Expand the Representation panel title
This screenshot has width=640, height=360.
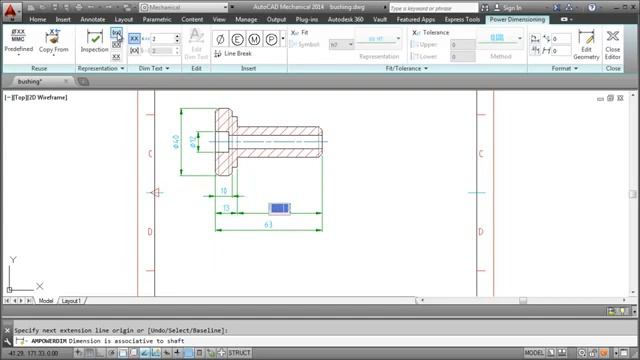coord(101,69)
